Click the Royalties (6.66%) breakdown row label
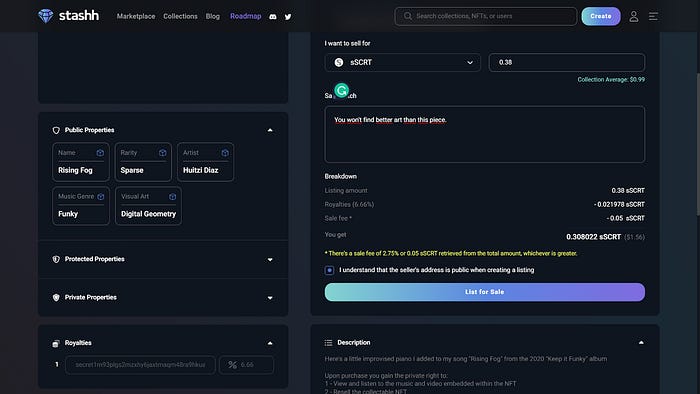 (x=349, y=204)
